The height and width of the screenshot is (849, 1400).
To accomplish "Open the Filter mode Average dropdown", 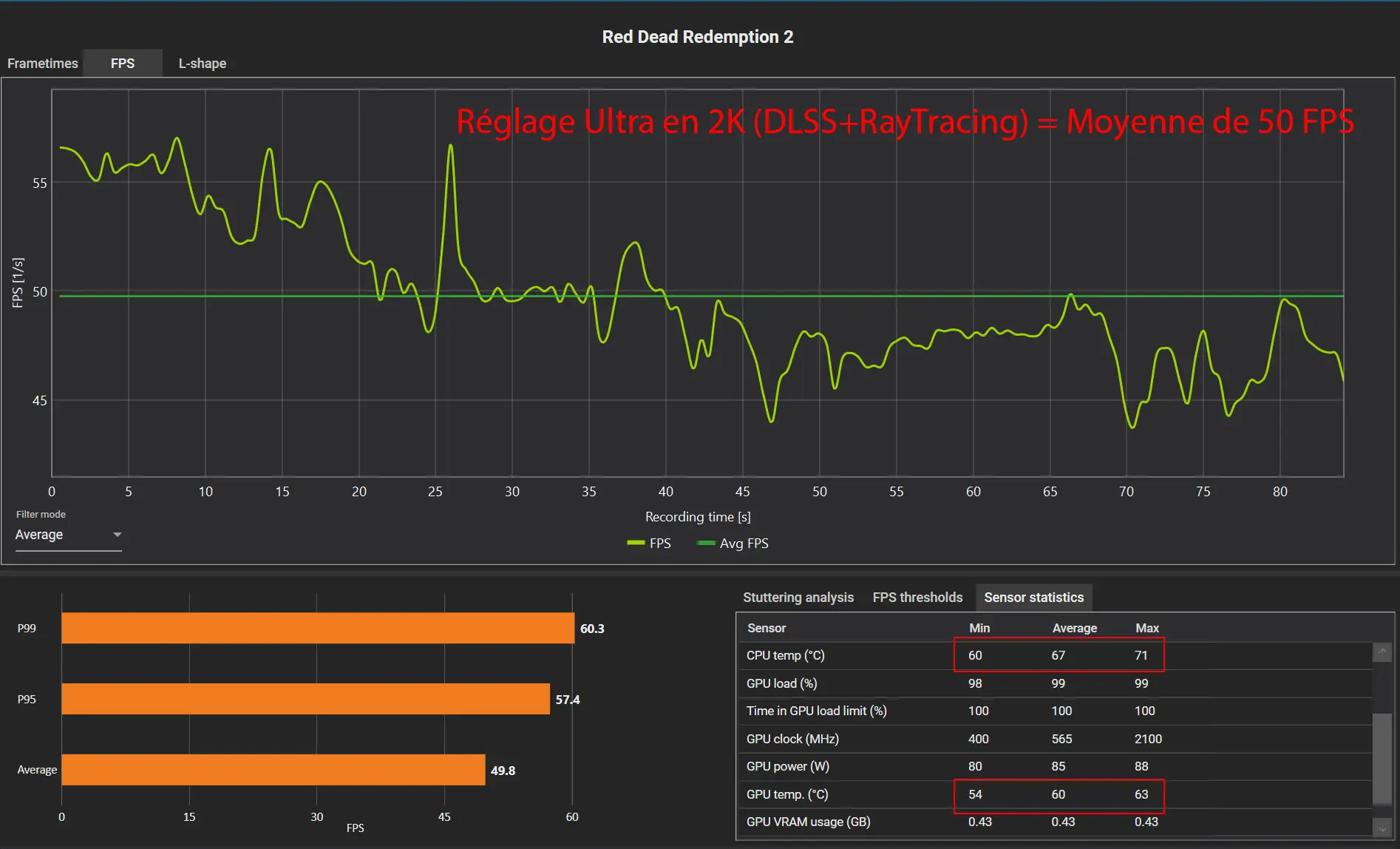I will [68, 535].
